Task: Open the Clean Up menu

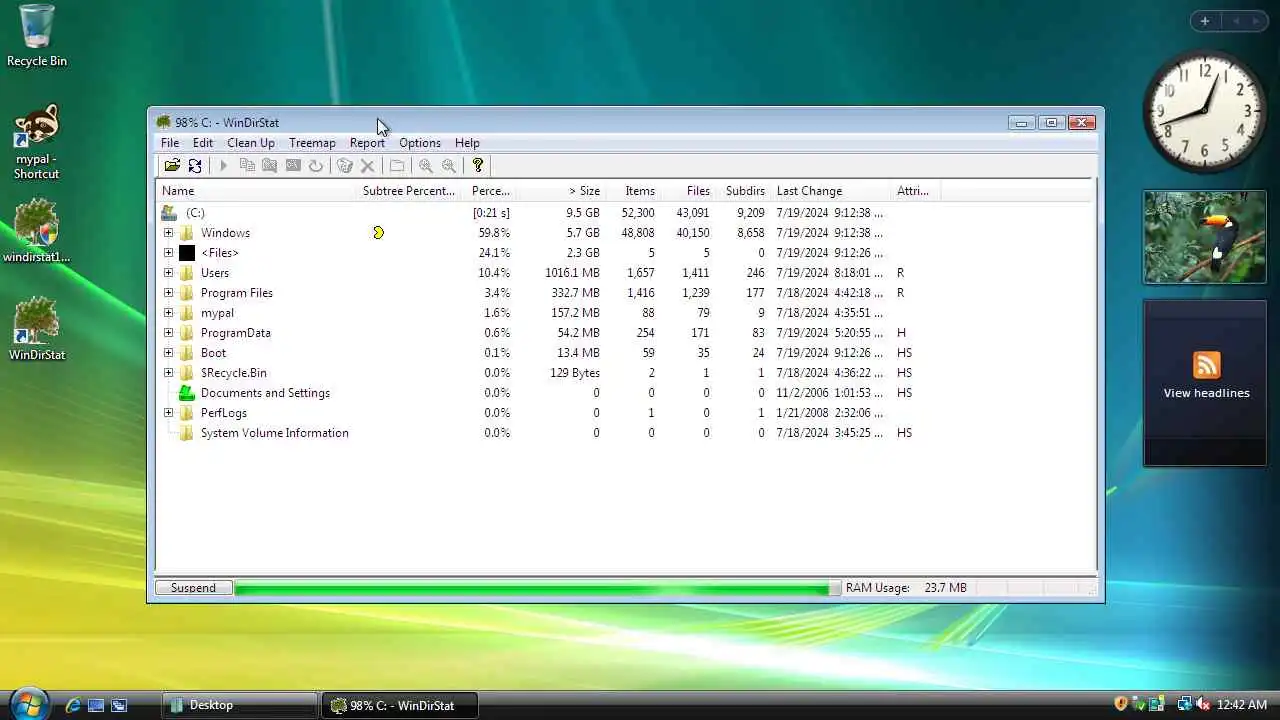Action: [x=251, y=143]
